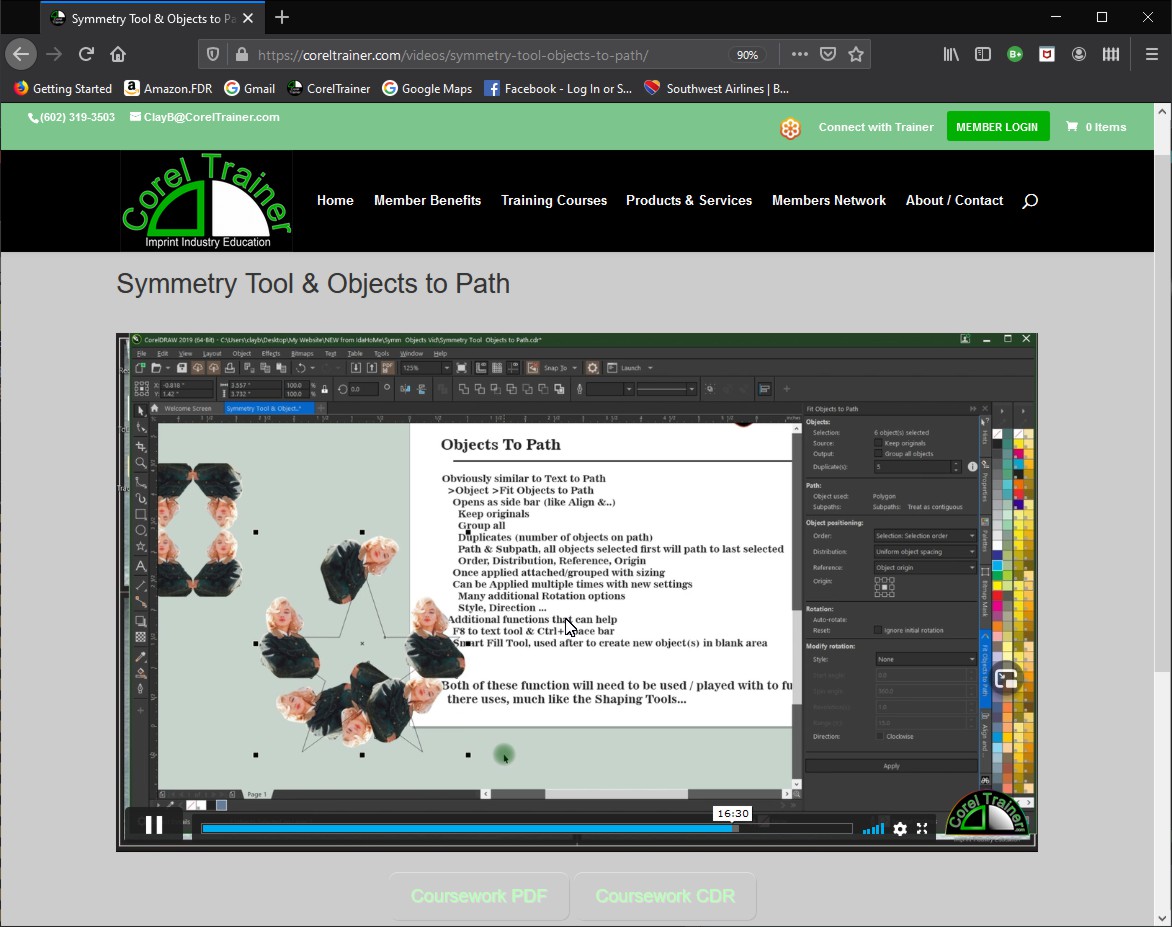Seek on the video progress bar
Image resolution: width=1172 pixels, height=927 pixels.
(527, 828)
